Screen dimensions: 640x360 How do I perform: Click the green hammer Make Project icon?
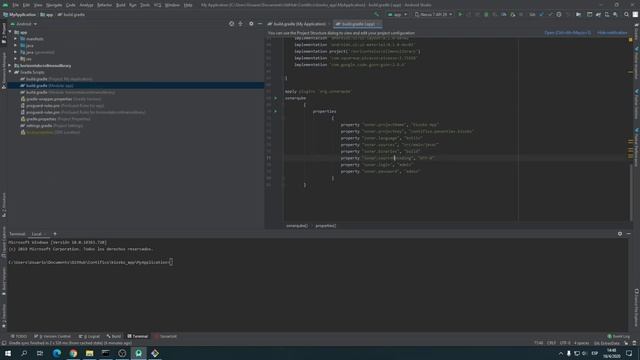tap(376, 14)
